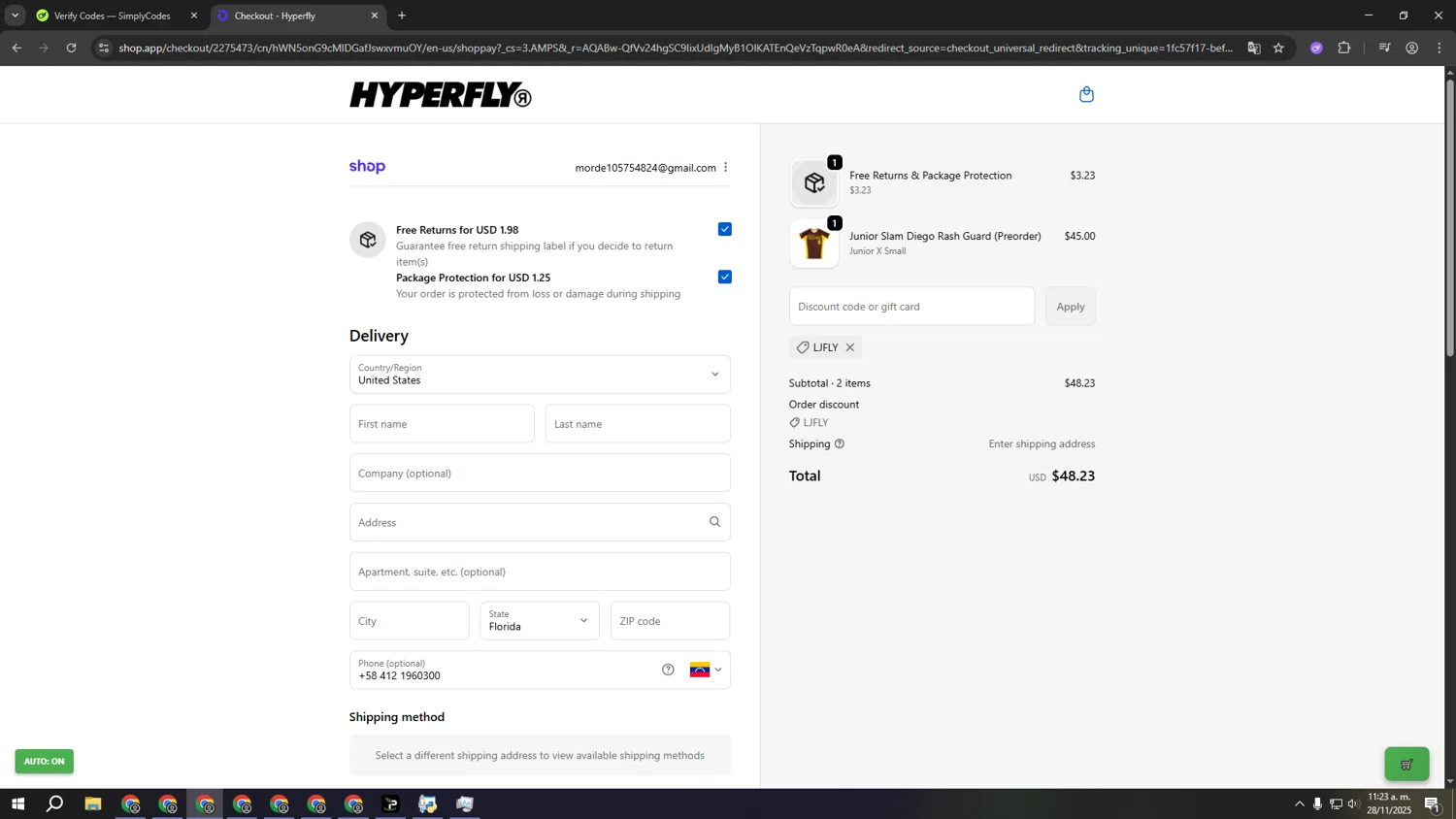Open Chrome three-dot menu

(1439, 48)
